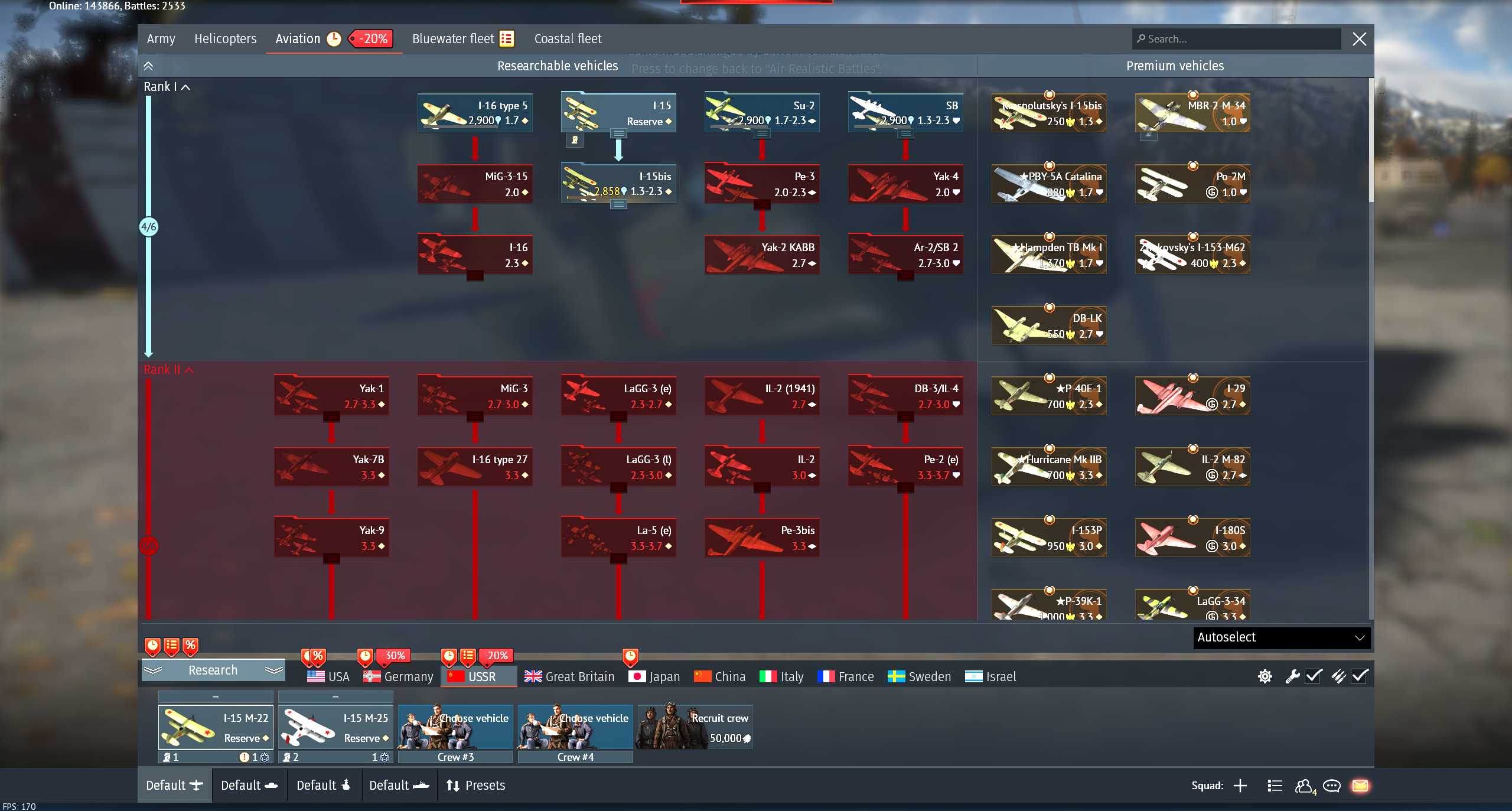This screenshot has height=811, width=1512.
Task: Click Recruit crew for 50,000
Action: pos(695,728)
